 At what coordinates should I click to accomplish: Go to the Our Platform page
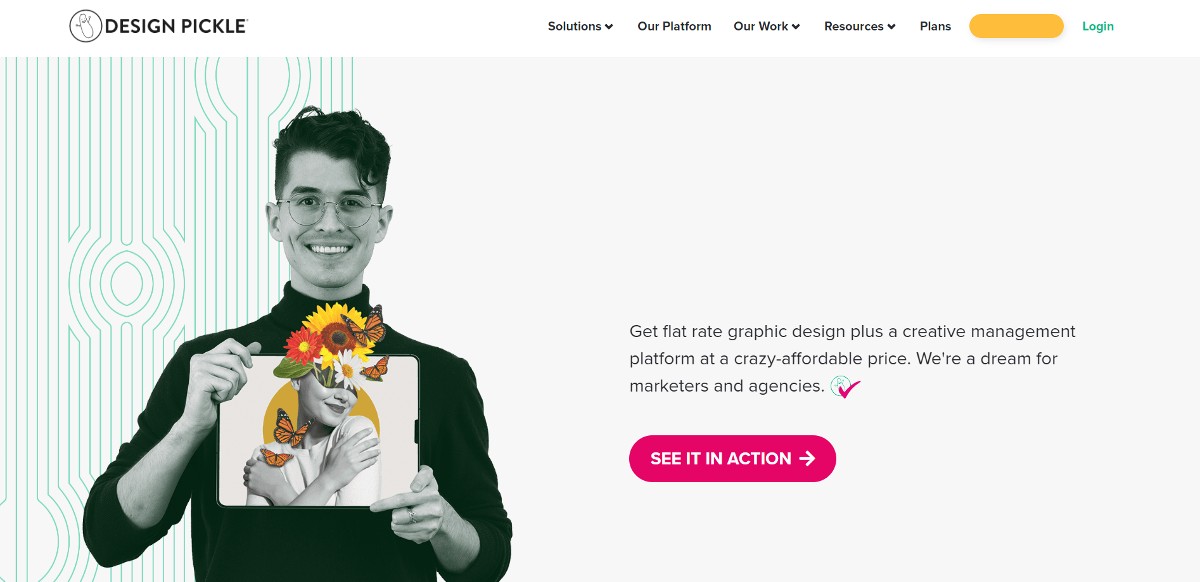point(674,26)
